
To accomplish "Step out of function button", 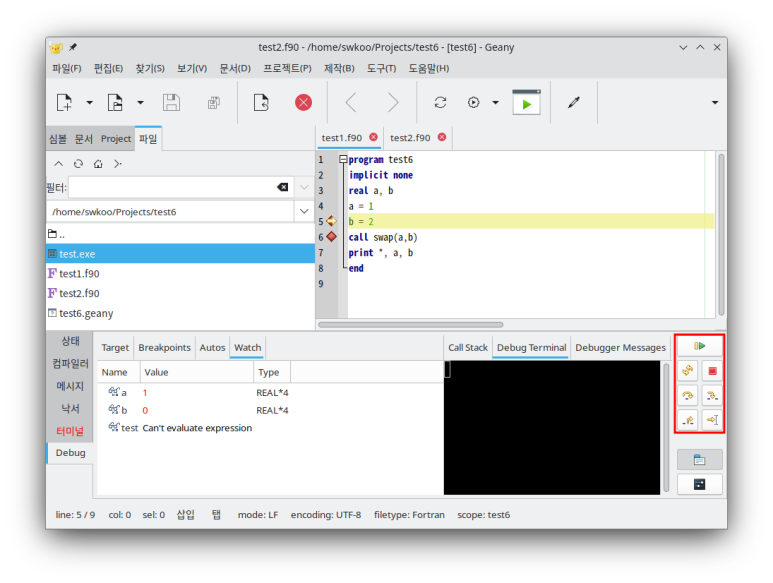I will click(688, 420).
